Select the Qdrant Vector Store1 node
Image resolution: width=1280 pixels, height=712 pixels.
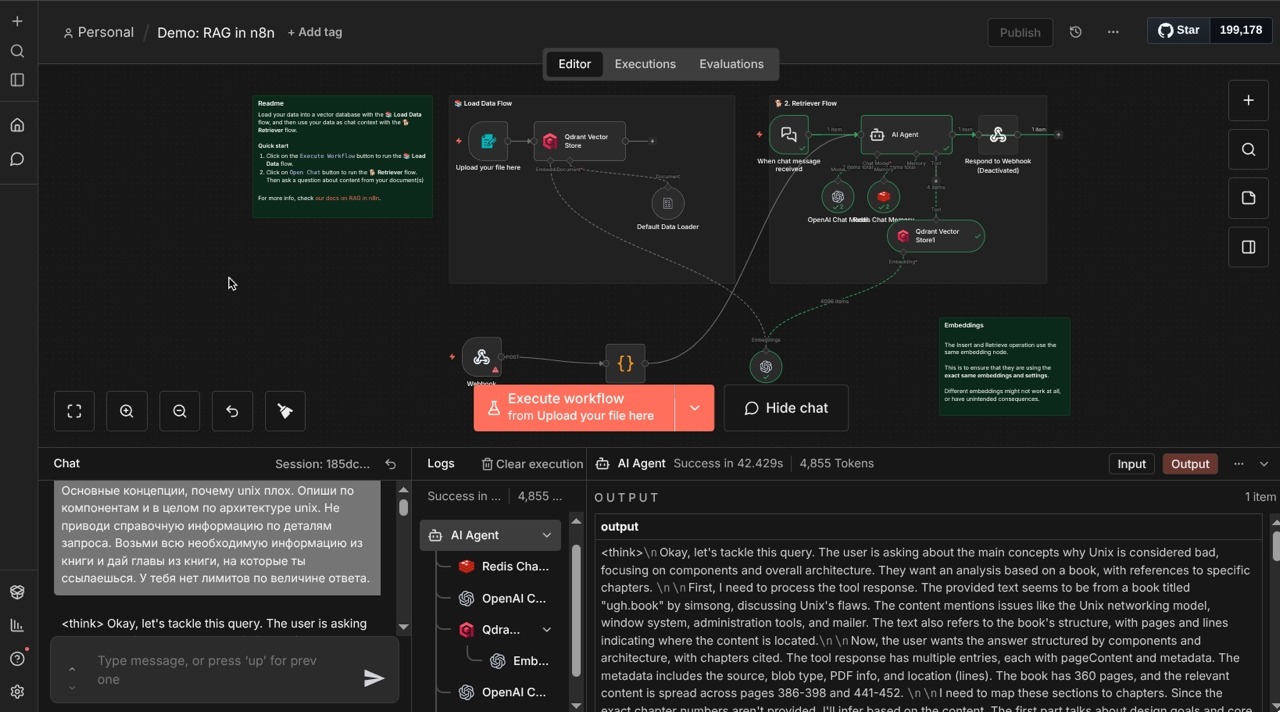coord(935,236)
